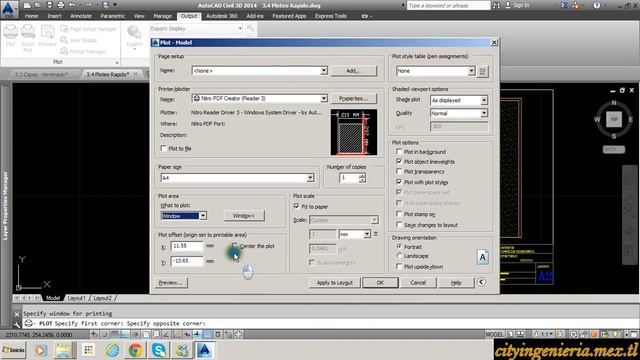Open the What to plot Window dropdown
The height and width of the screenshot is (360, 640).
(203, 216)
